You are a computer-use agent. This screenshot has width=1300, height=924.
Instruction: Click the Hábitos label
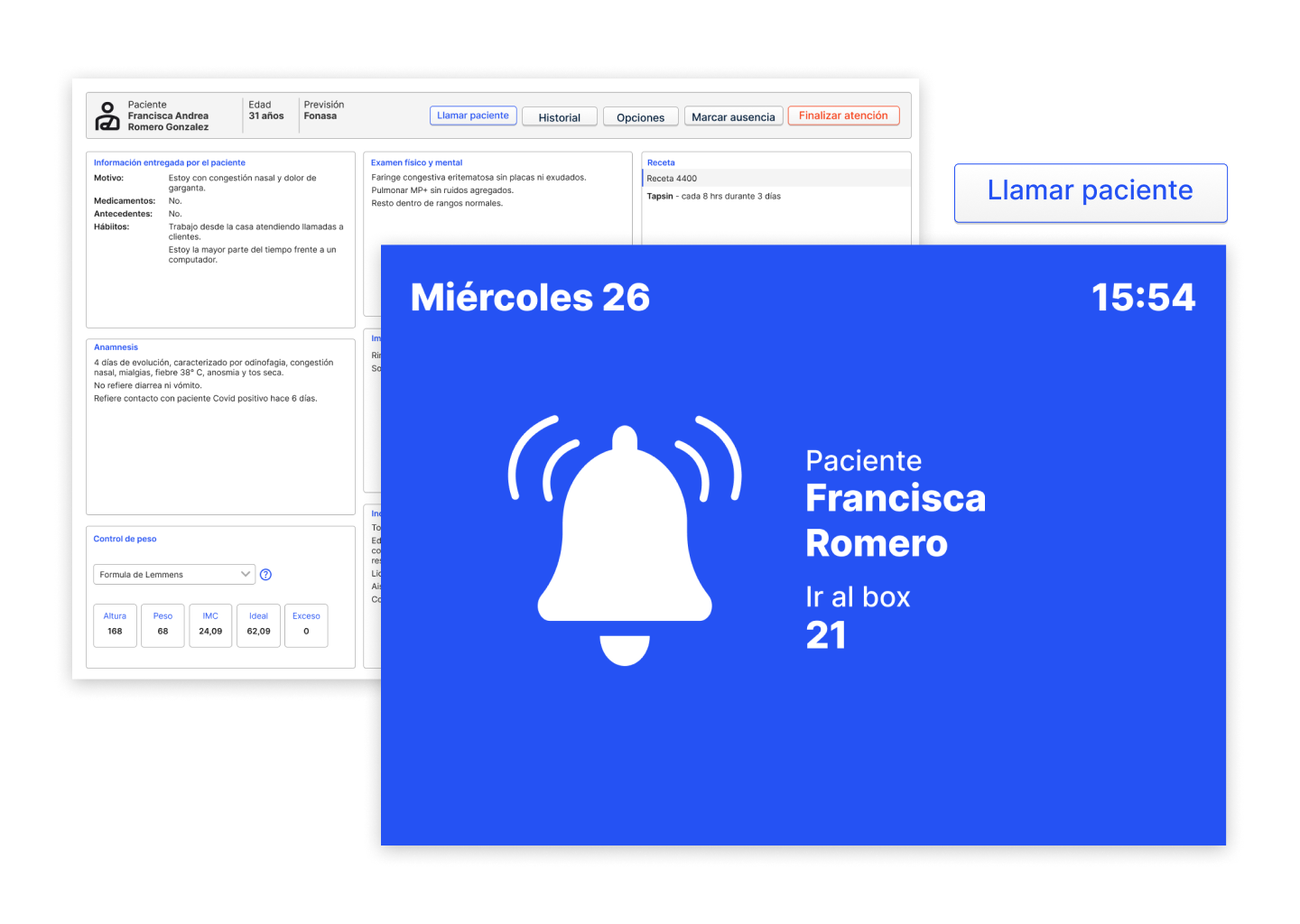(111, 226)
